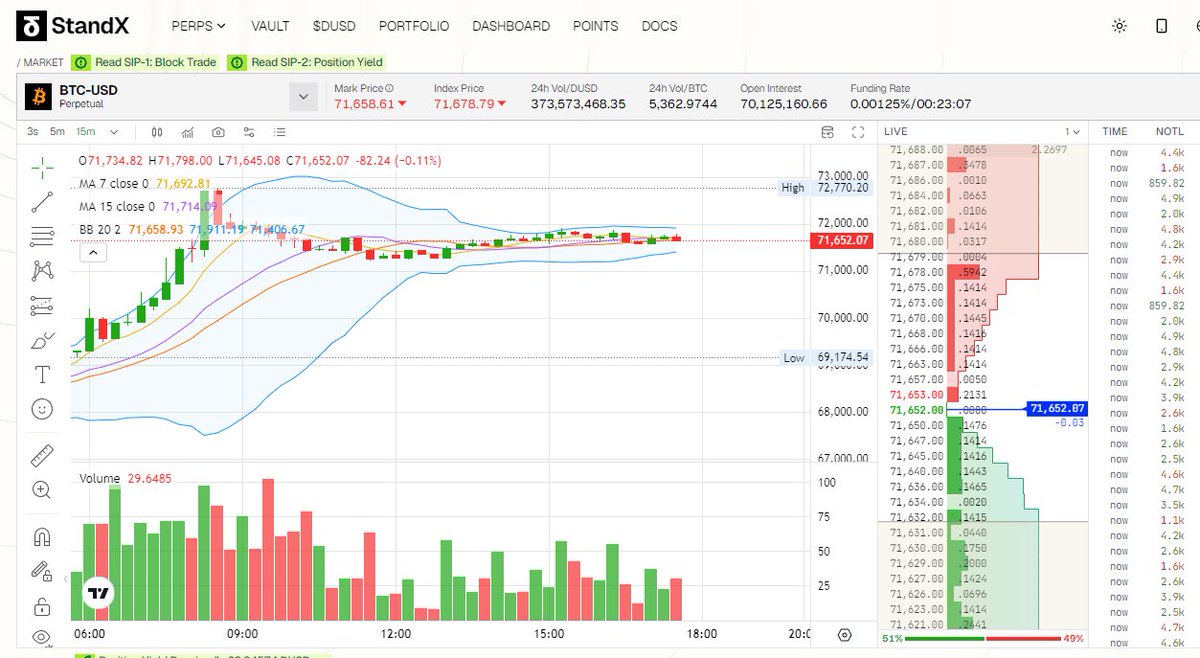Open the object tree list icon
Viewport: 1200px width, 658px height.
click(279, 132)
